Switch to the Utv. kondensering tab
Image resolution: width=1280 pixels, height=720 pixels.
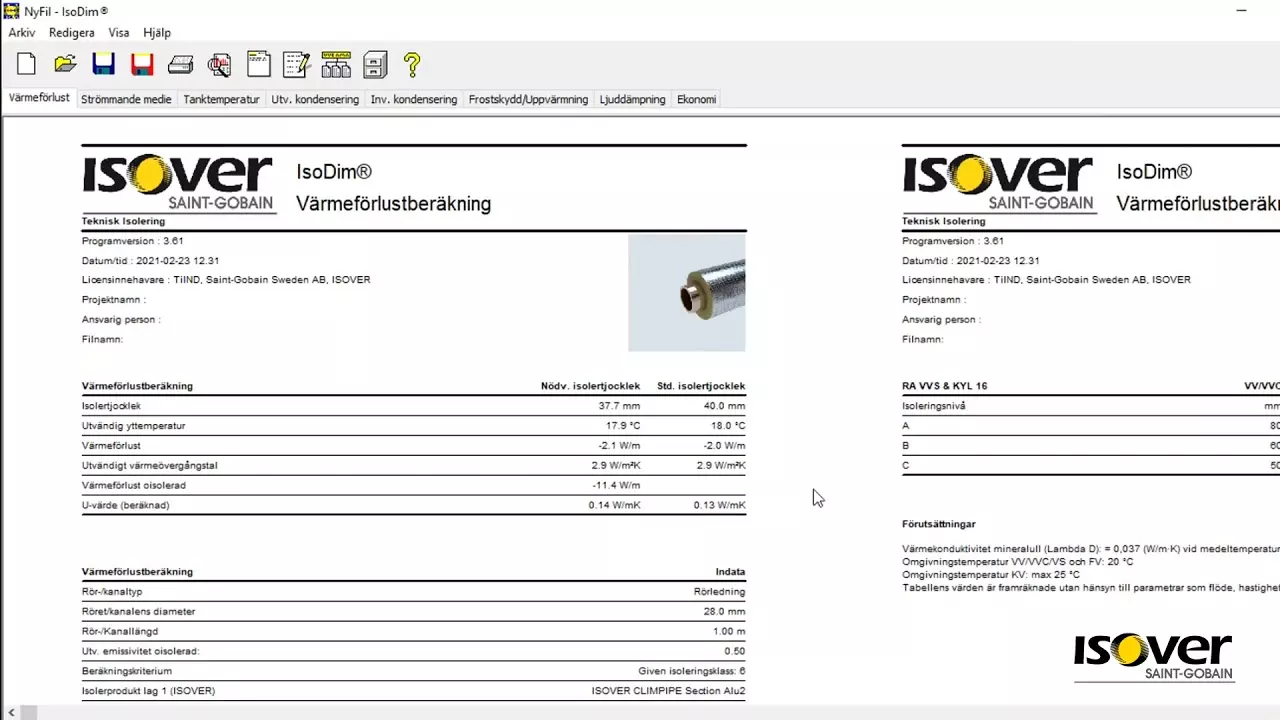[x=315, y=99]
